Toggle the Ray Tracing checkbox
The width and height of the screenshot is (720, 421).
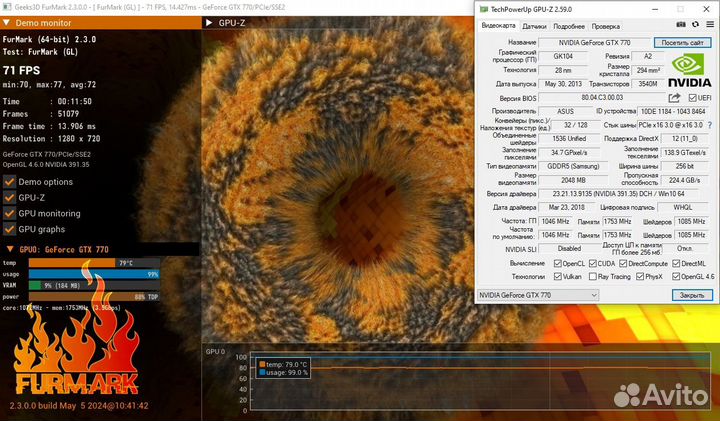click(593, 276)
